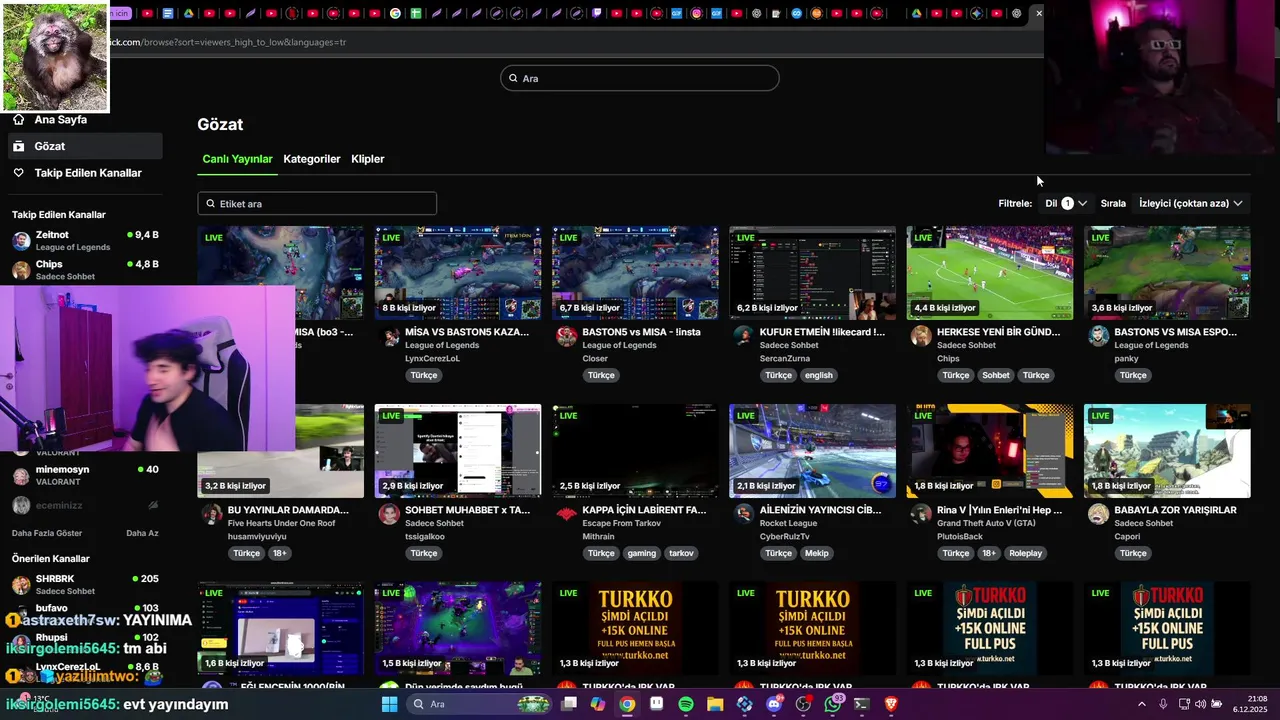Open football stream thumbnail by Chips
The width and height of the screenshot is (1280, 720).
coord(989,273)
